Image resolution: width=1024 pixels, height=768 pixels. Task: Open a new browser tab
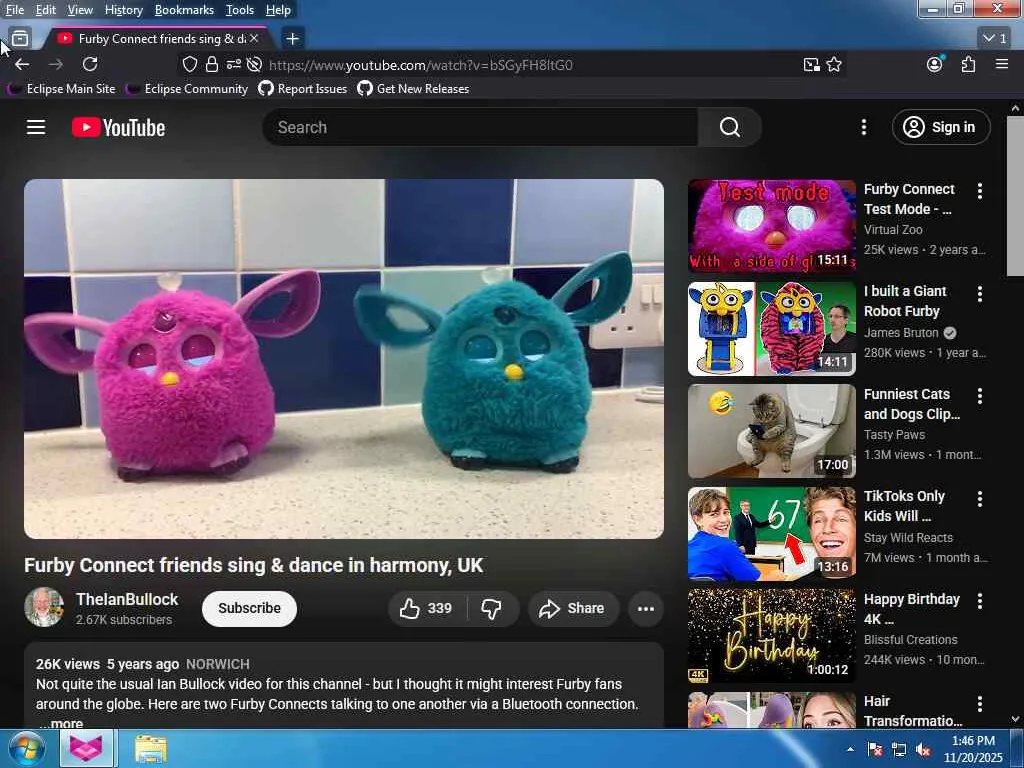pos(293,39)
